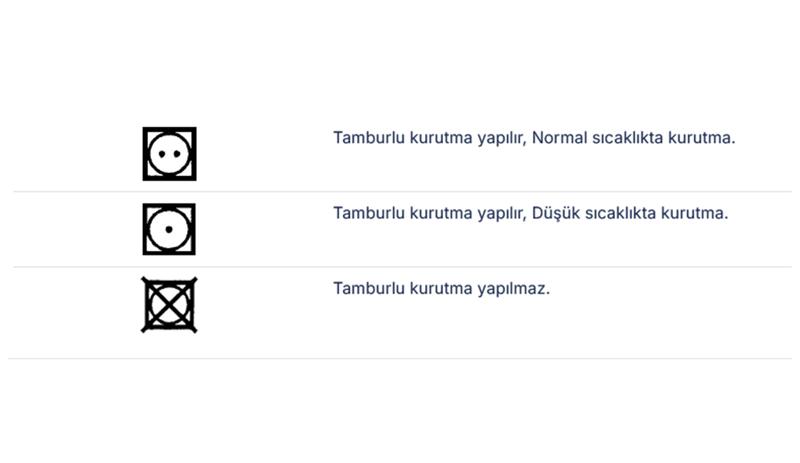Click the X crossing point of the no-dryer symbol
Image resolution: width=800 pixels, height=463 pixels.
[x=169, y=305]
